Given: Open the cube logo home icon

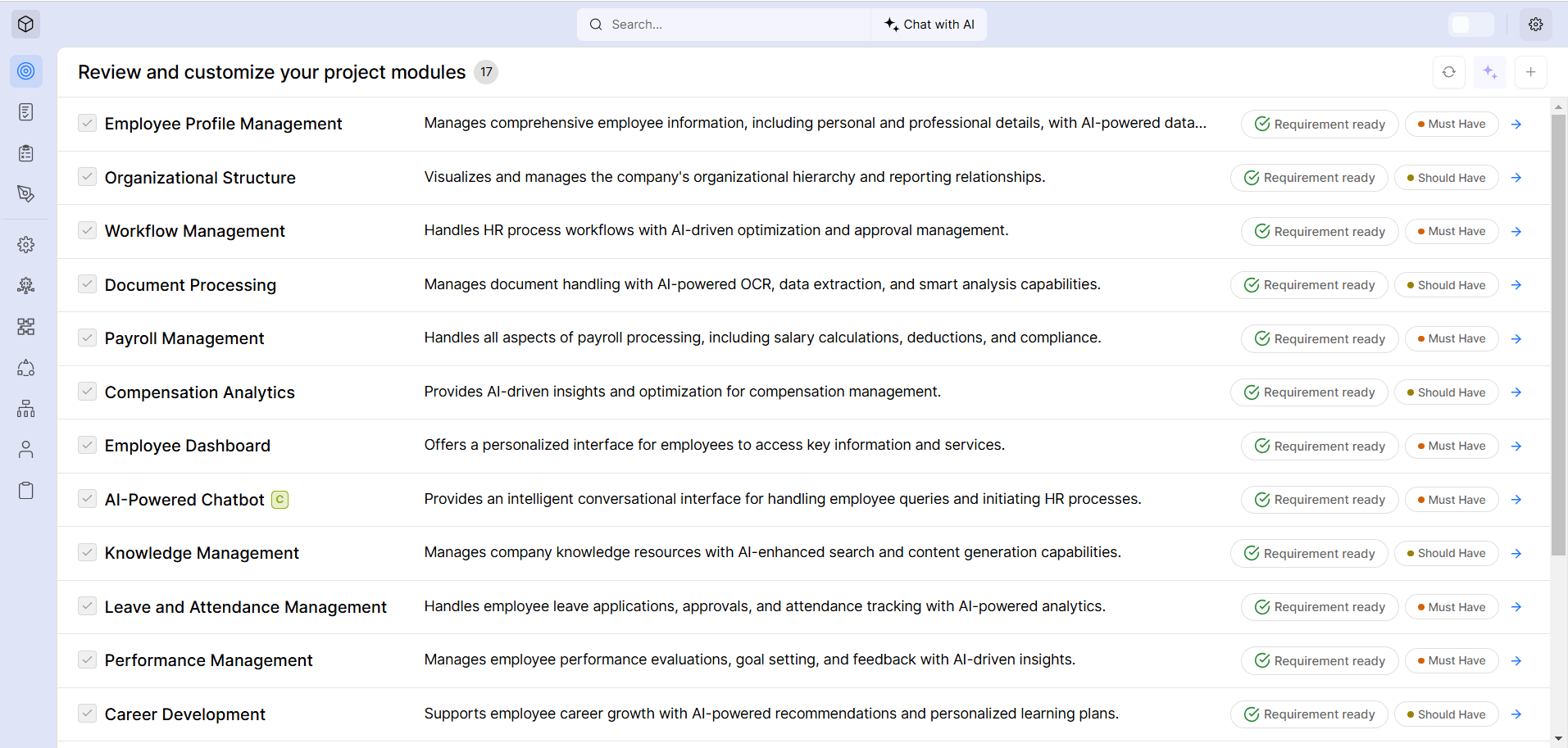Looking at the screenshot, I should (x=25, y=25).
